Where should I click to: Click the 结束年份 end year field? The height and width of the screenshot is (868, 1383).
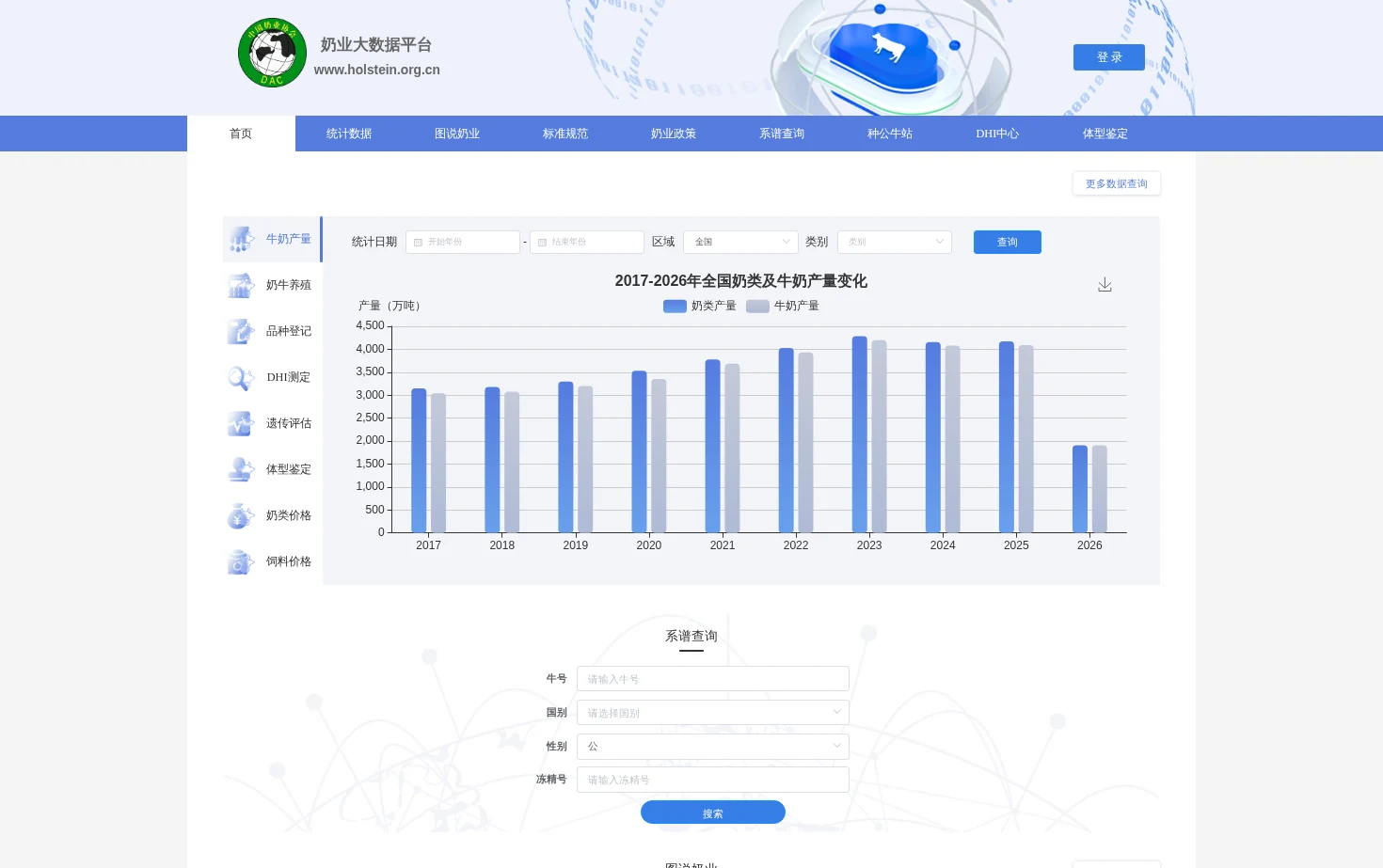pos(587,242)
